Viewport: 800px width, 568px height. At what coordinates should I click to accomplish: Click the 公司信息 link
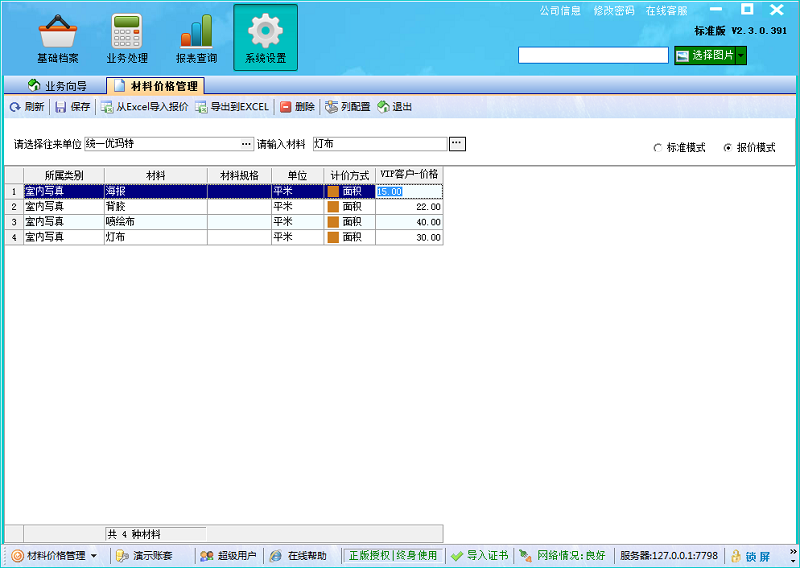click(x=560, y=11)
